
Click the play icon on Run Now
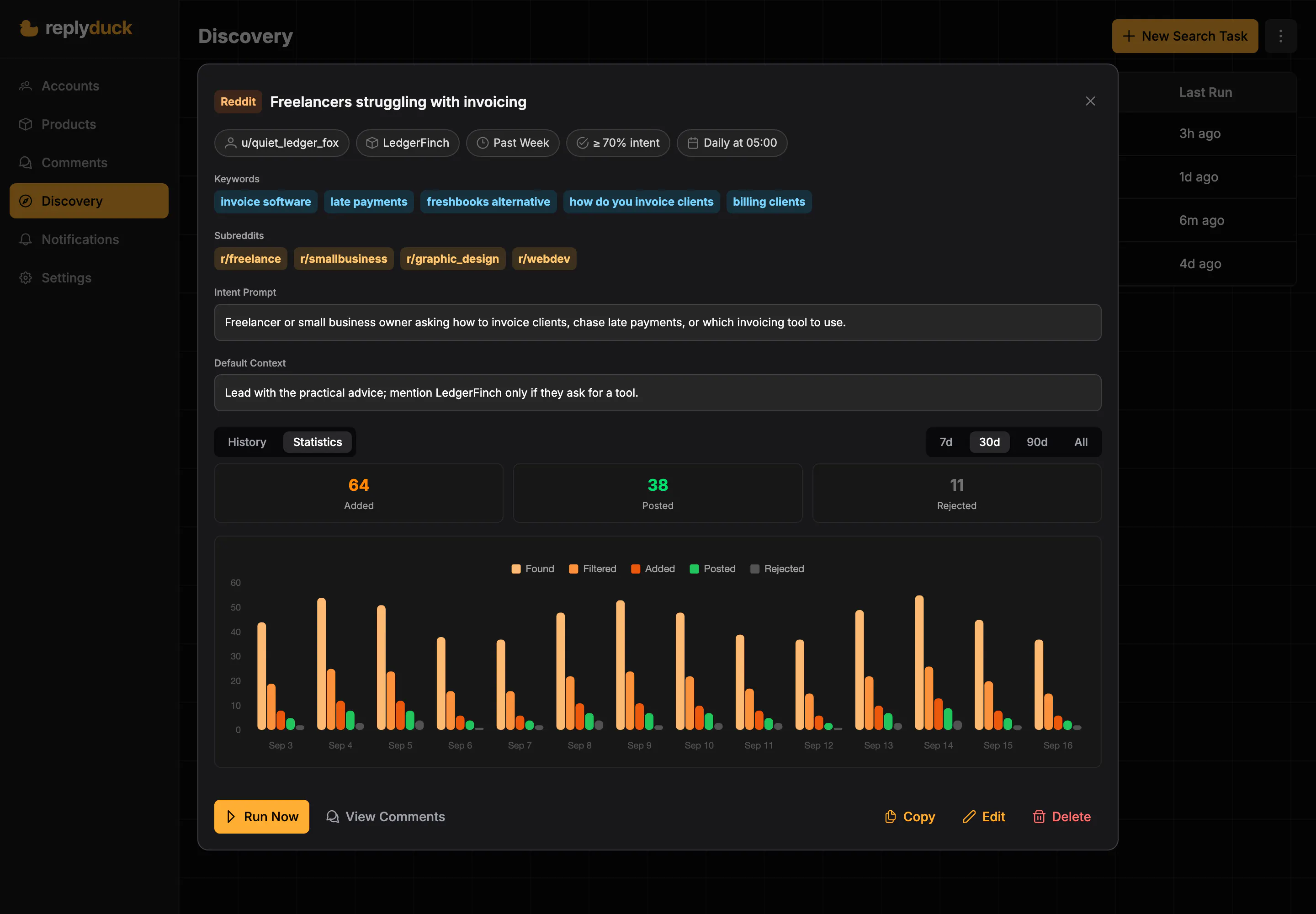[x=231, y=817]
